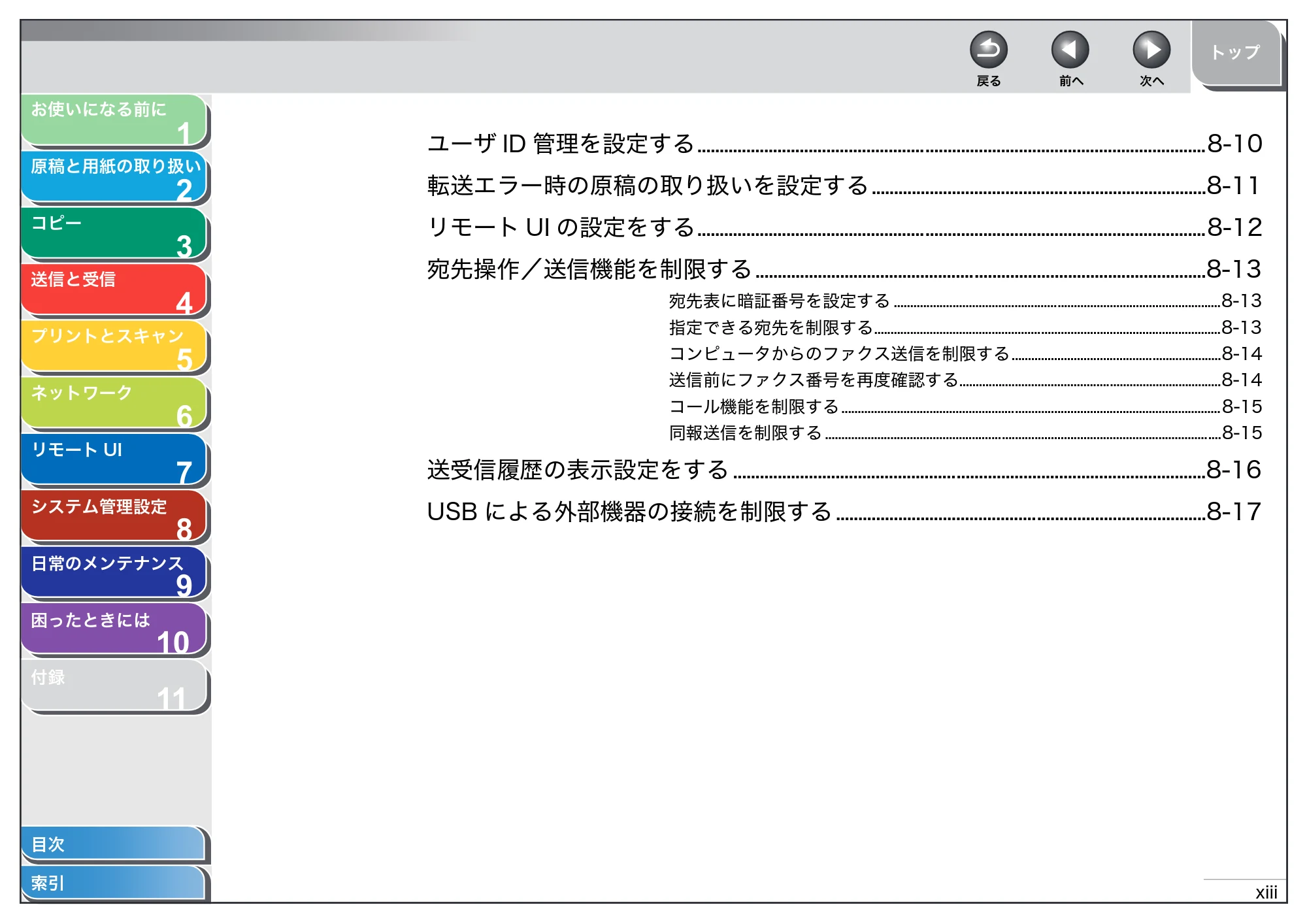Go to 送信と受信 chapter 4 tab

pyautogui.click(x=114, y=290)
